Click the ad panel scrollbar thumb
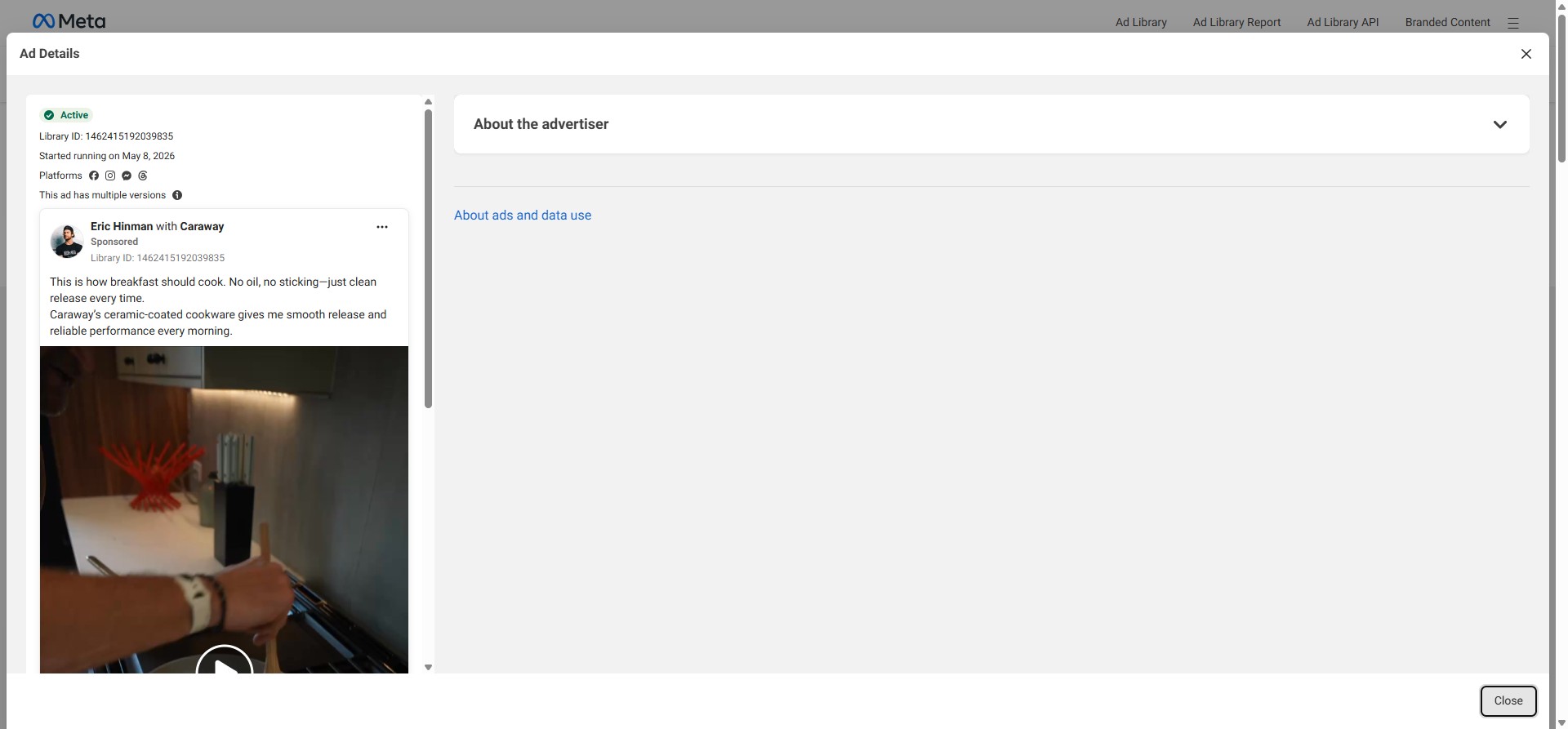This screenshot has width=1568, height=729. (428, 259)
